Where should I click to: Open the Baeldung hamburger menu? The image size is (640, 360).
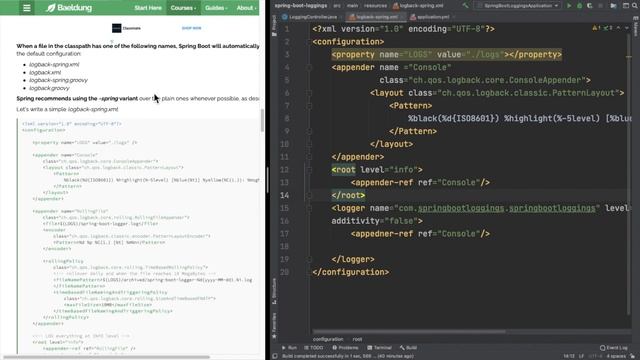pyautogui.click(x=27, y=8)
